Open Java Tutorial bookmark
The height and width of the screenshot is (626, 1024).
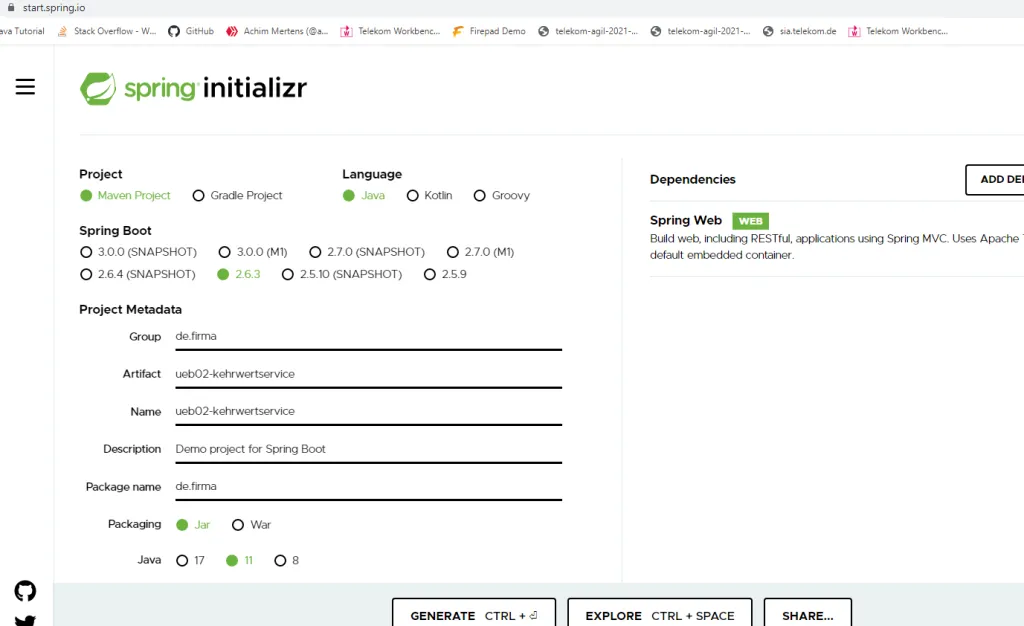coord(22,31)
